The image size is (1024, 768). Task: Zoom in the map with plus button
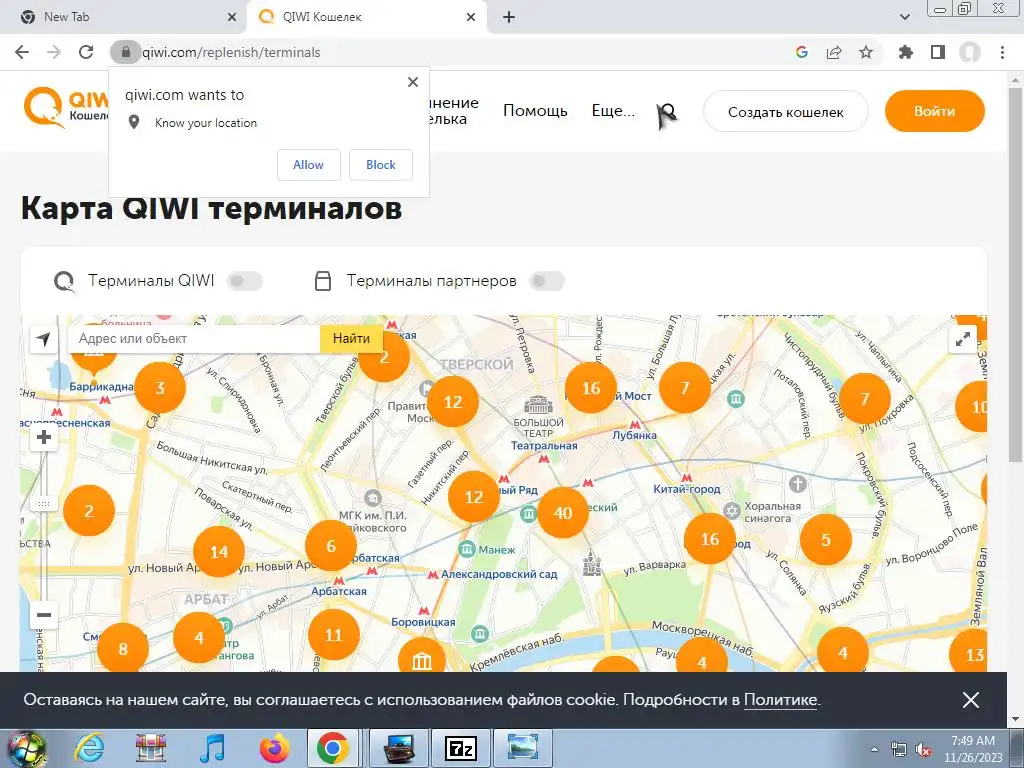[x=44, y=437]
